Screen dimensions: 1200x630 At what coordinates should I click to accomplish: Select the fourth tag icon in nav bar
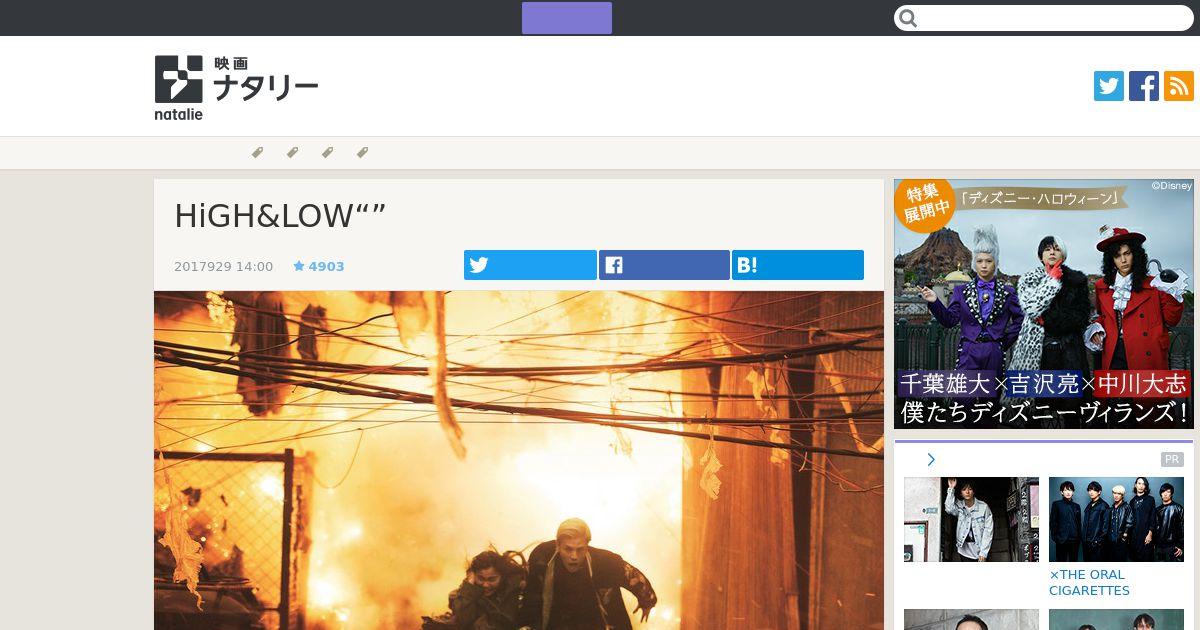point(362,153)
